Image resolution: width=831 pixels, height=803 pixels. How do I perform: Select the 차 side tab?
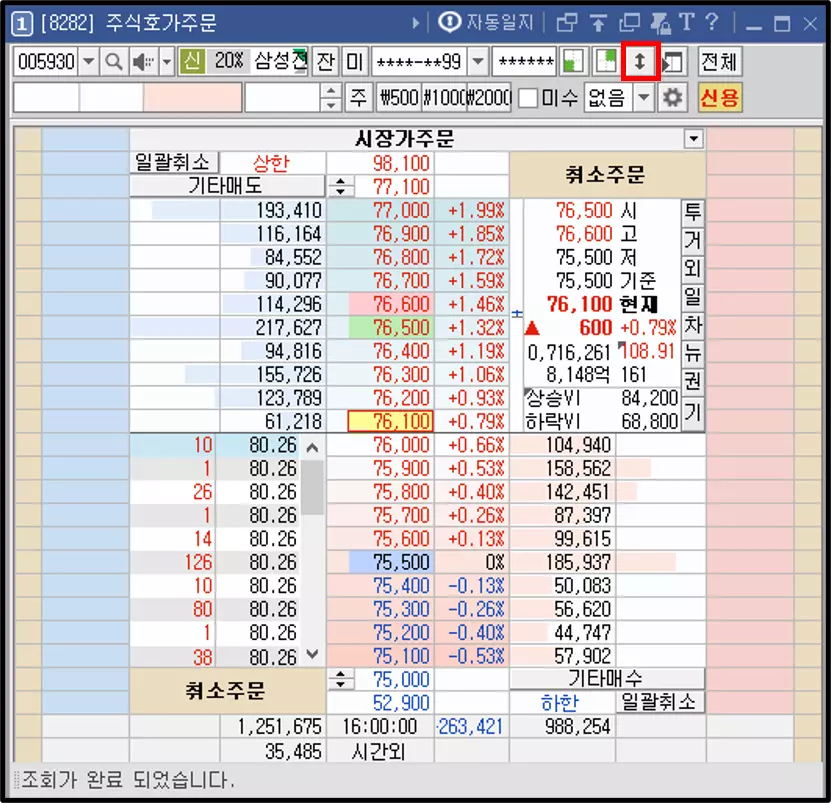[693, 324]
